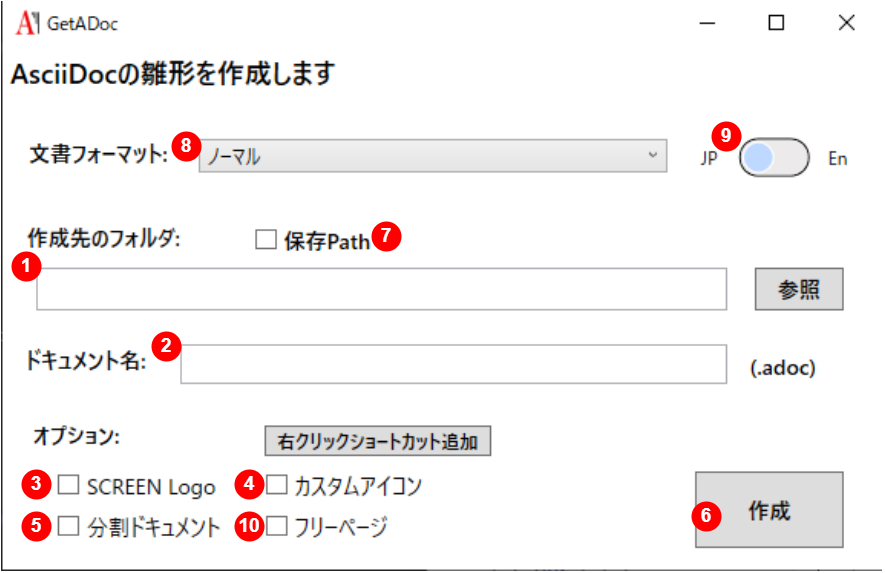The height and width of the screenshot is (573, 885).
Task: Click the red number 7 badge beside 保存Path
Action: (385, 237)
